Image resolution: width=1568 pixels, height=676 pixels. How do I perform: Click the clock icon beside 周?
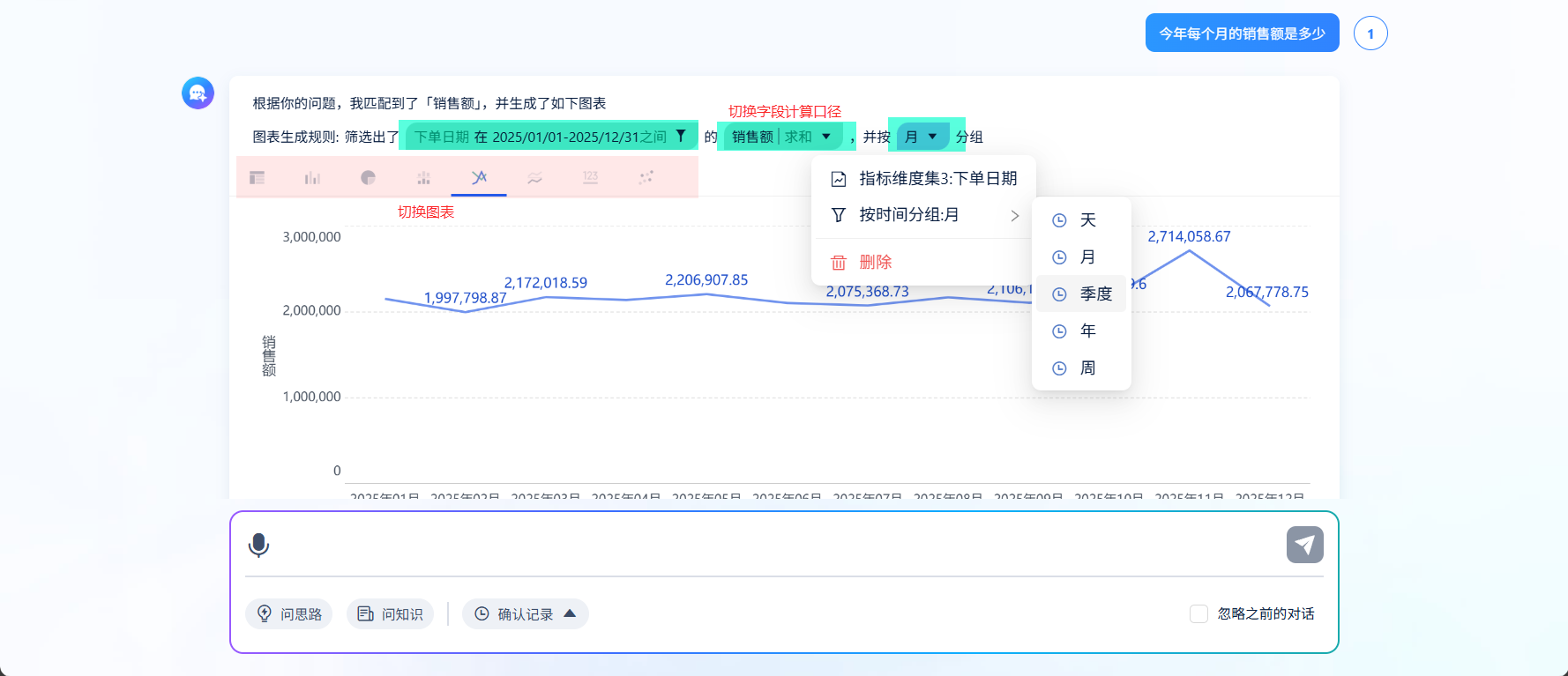click(1060, 368)
